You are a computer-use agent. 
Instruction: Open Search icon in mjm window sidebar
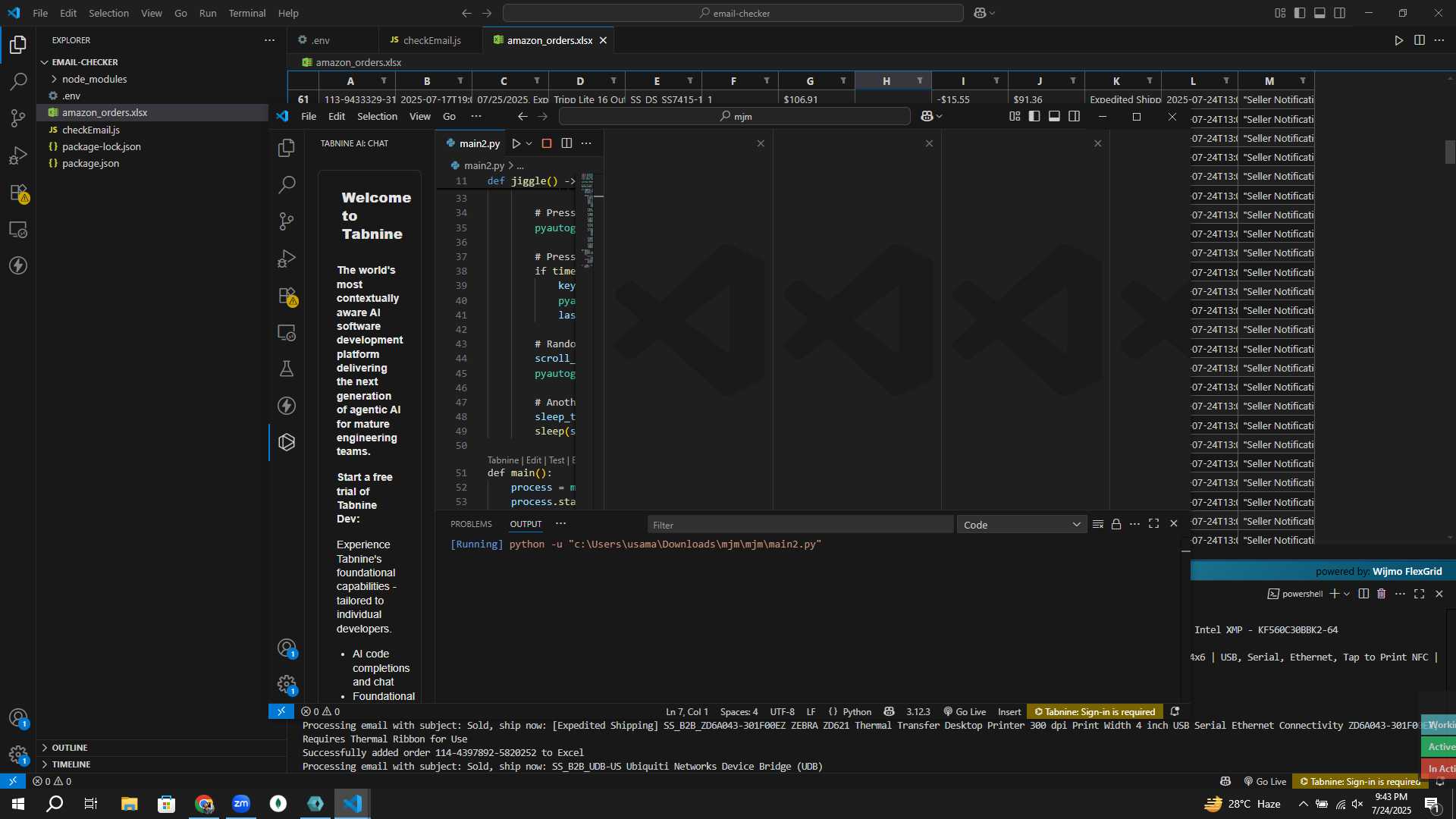tap(287, 184)
